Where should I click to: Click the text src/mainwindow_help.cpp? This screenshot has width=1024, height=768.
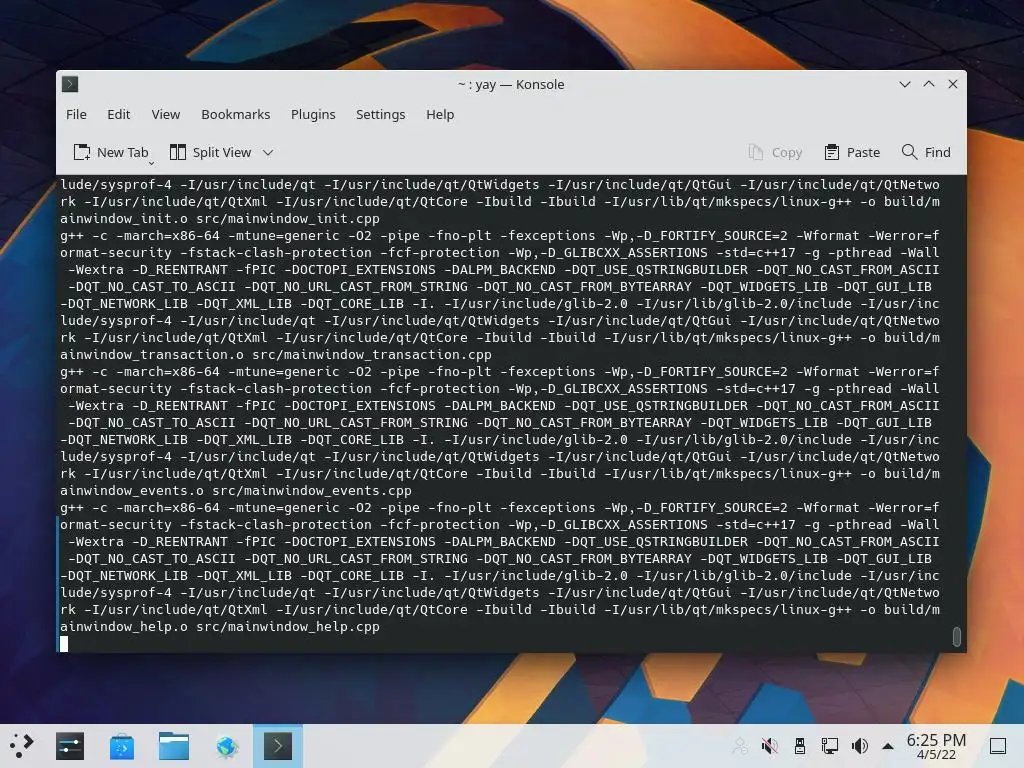pos(287,627)
